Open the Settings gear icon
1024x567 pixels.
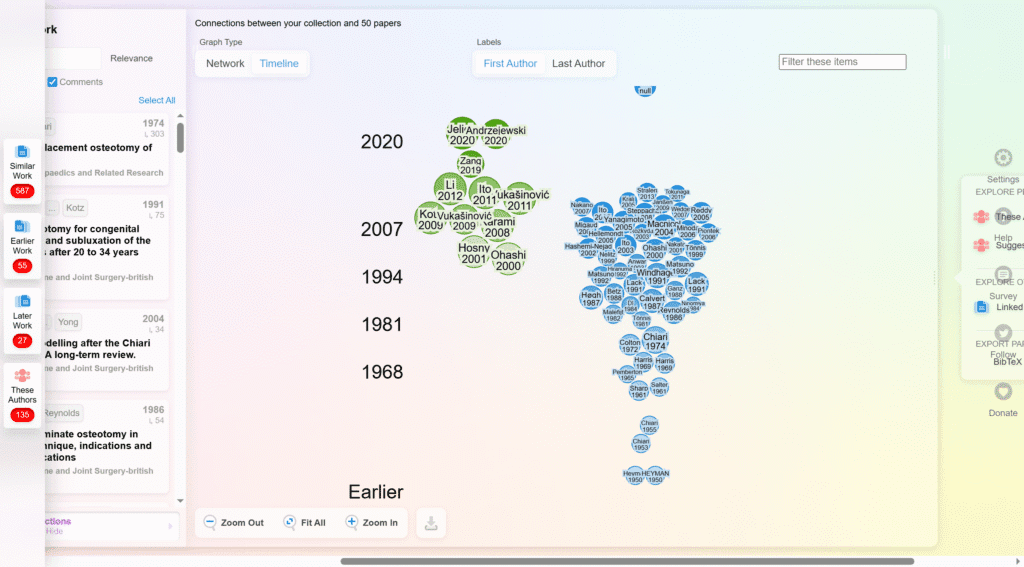[1003, 158]
